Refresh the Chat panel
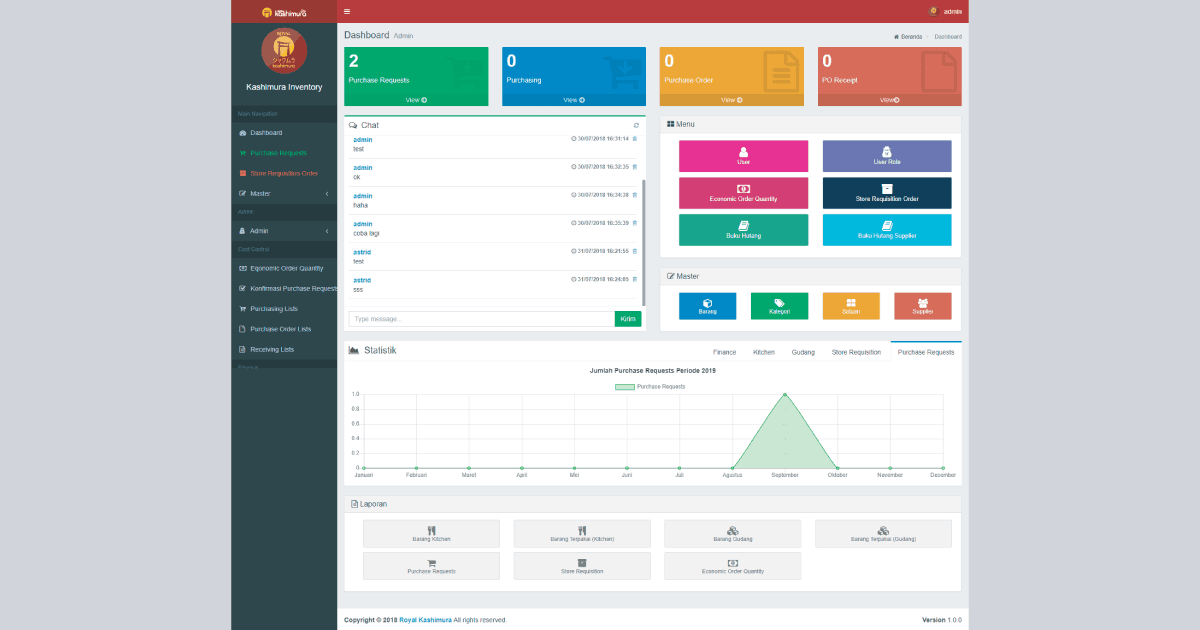 pos(636,125)
